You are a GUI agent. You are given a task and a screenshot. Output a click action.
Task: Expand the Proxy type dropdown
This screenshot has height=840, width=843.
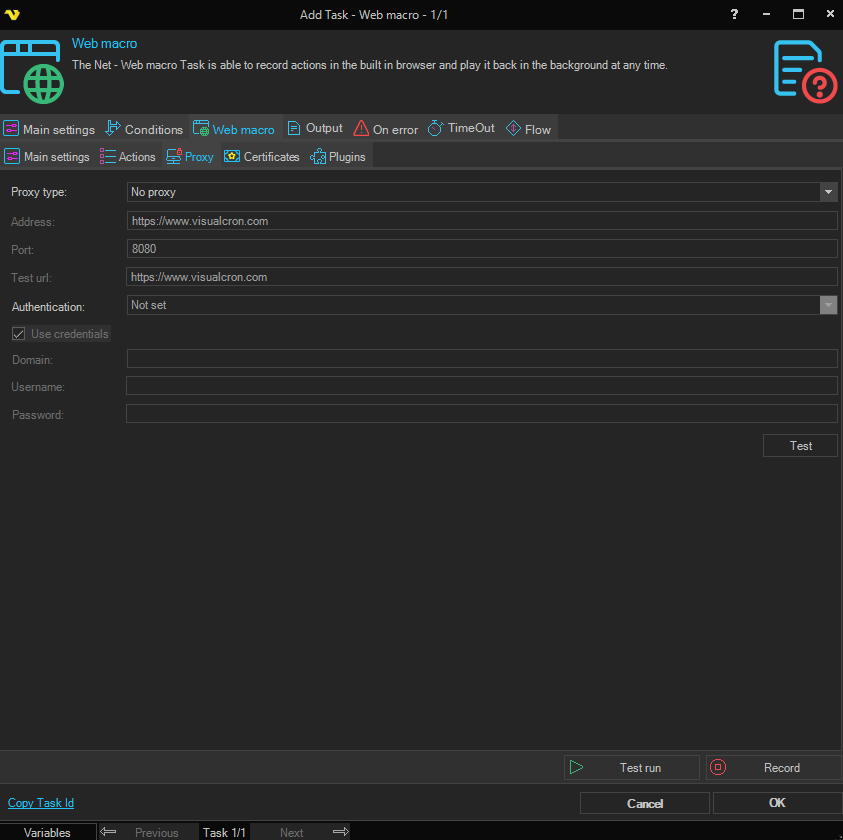coord(828,192)
